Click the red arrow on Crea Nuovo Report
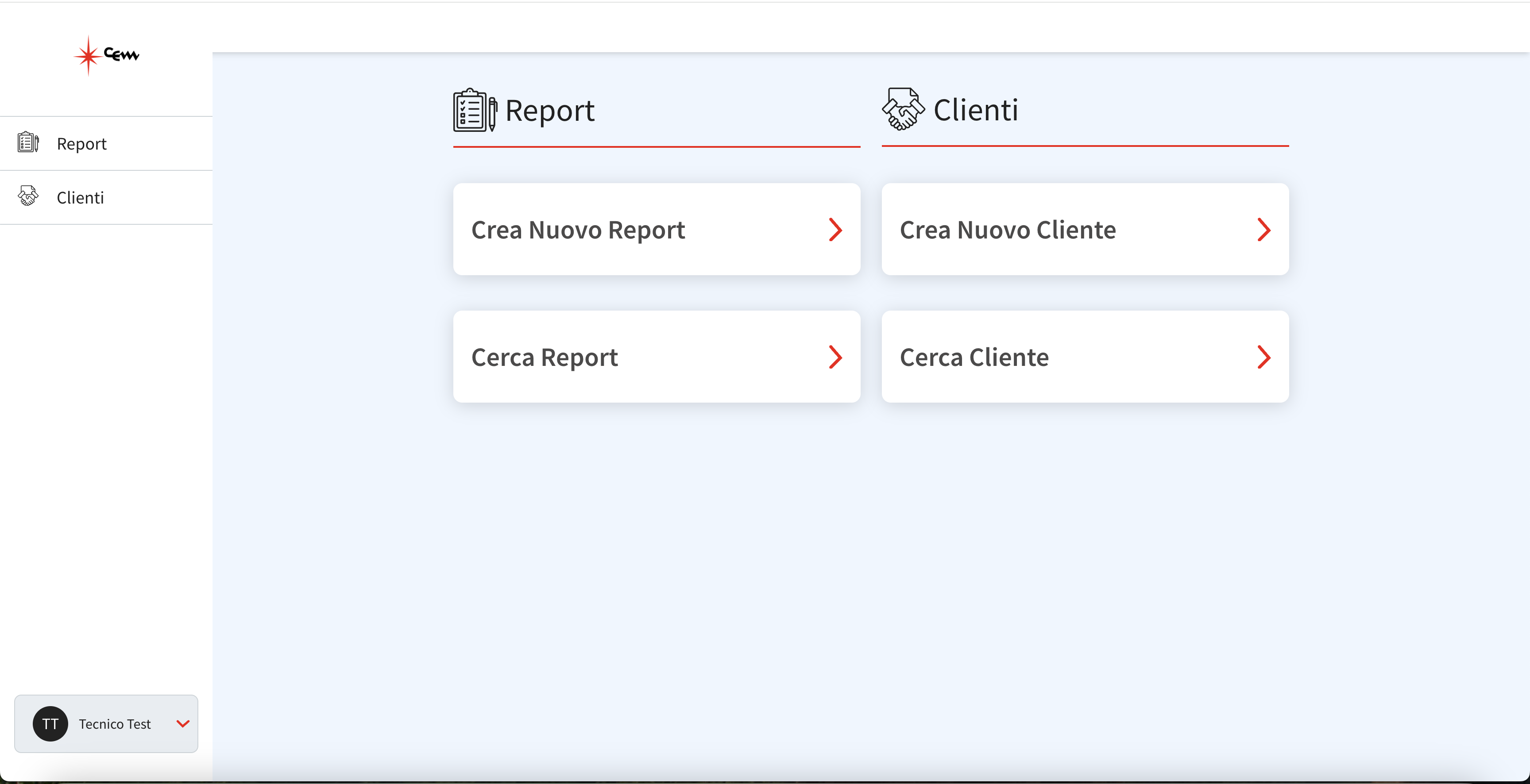 (x=836, y=230)
